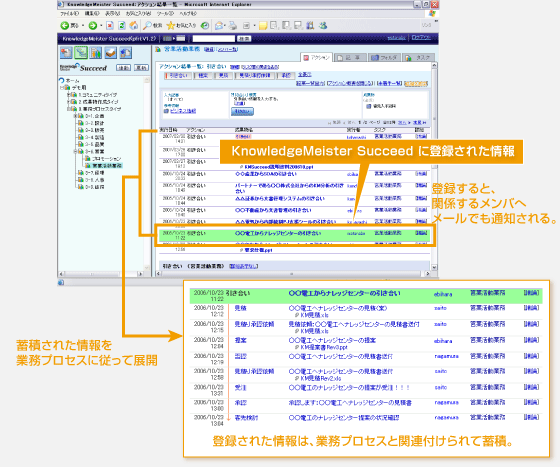Open the 表示 menu
560x467 pixels.
coord(112,14)
